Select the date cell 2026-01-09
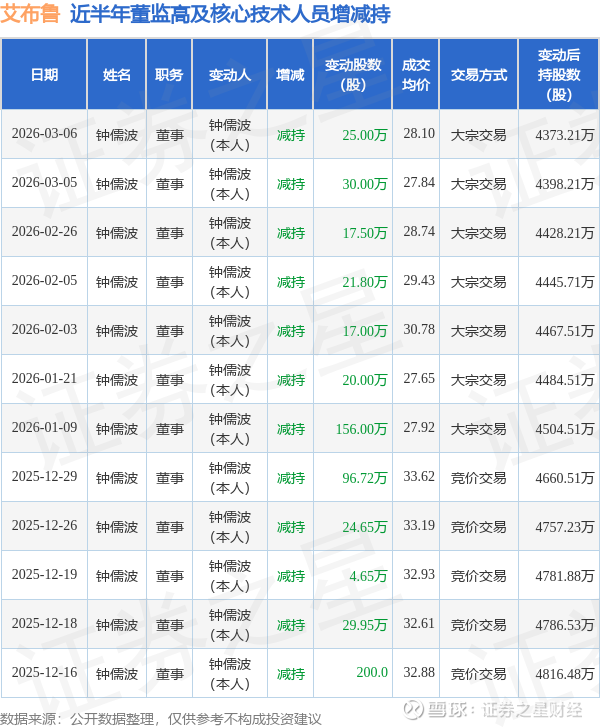 coord(45,428)
